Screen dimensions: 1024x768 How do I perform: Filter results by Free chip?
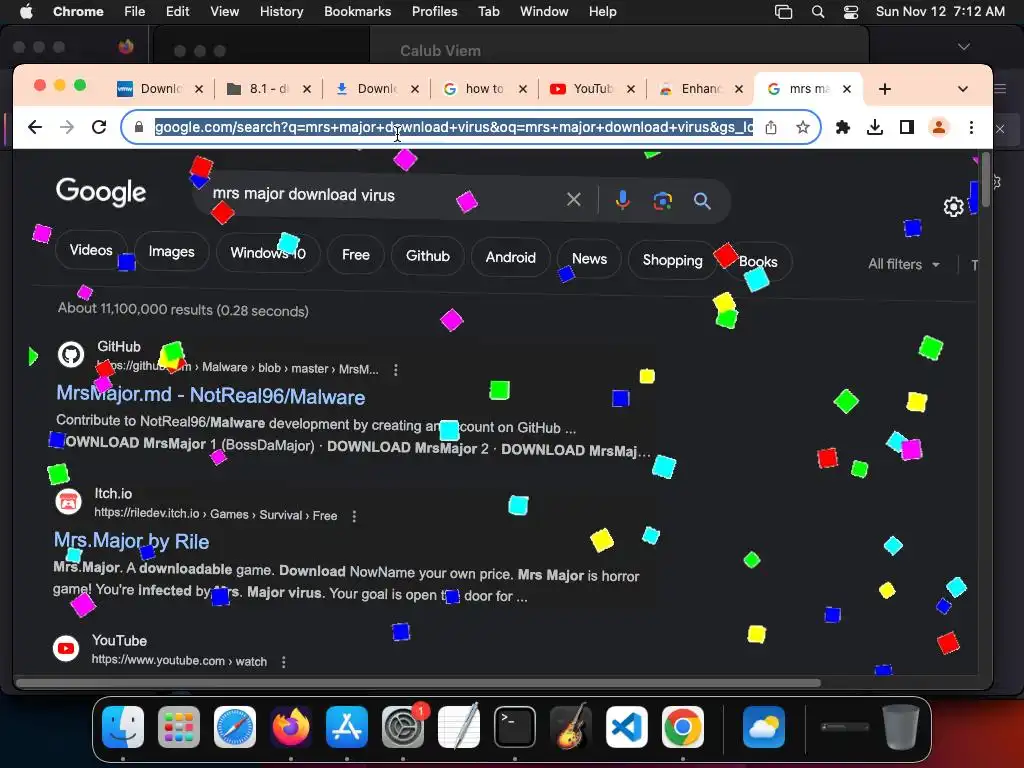click(x=356, y=255)
